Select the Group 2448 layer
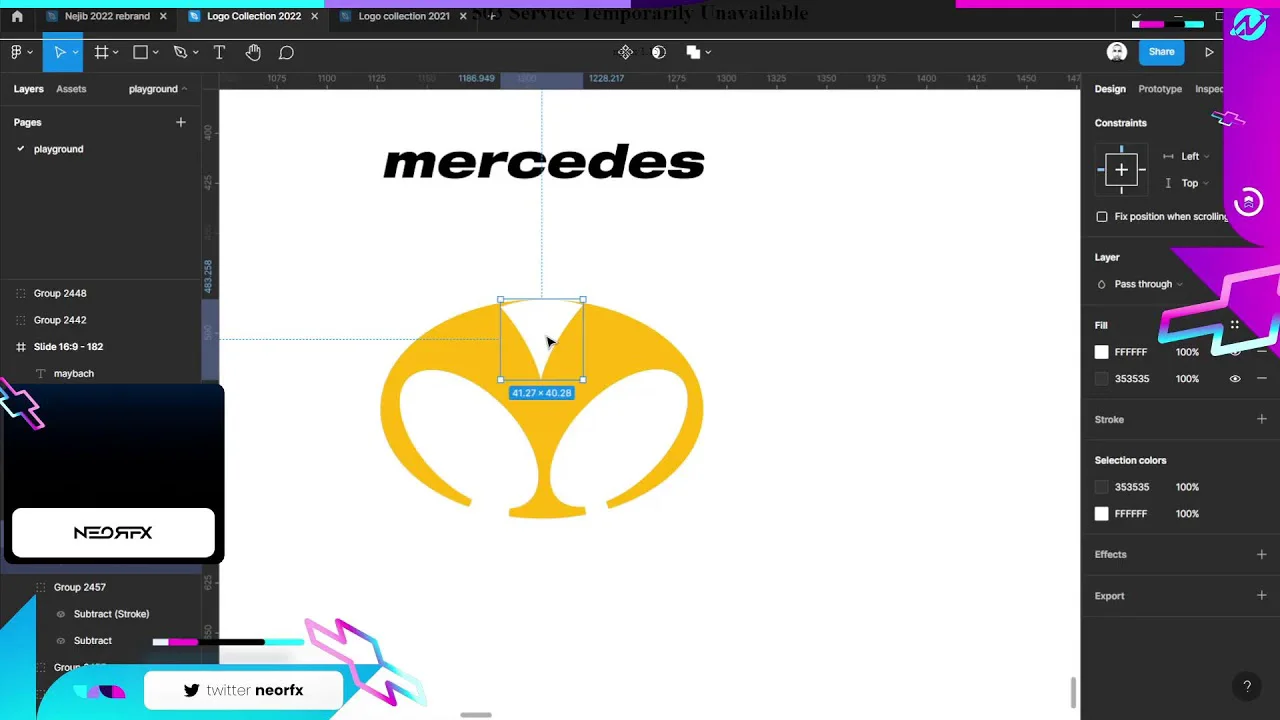 coord(60,293)
